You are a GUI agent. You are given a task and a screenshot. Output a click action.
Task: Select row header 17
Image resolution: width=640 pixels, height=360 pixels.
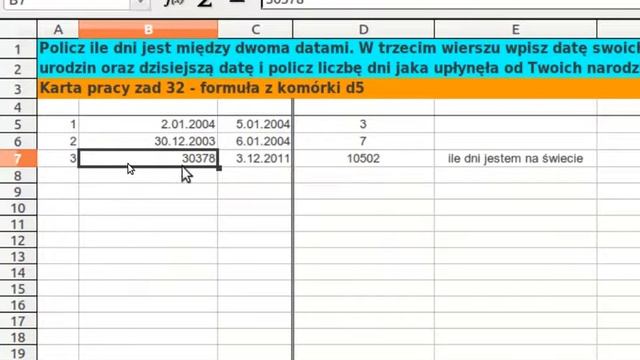click(18, 321)
